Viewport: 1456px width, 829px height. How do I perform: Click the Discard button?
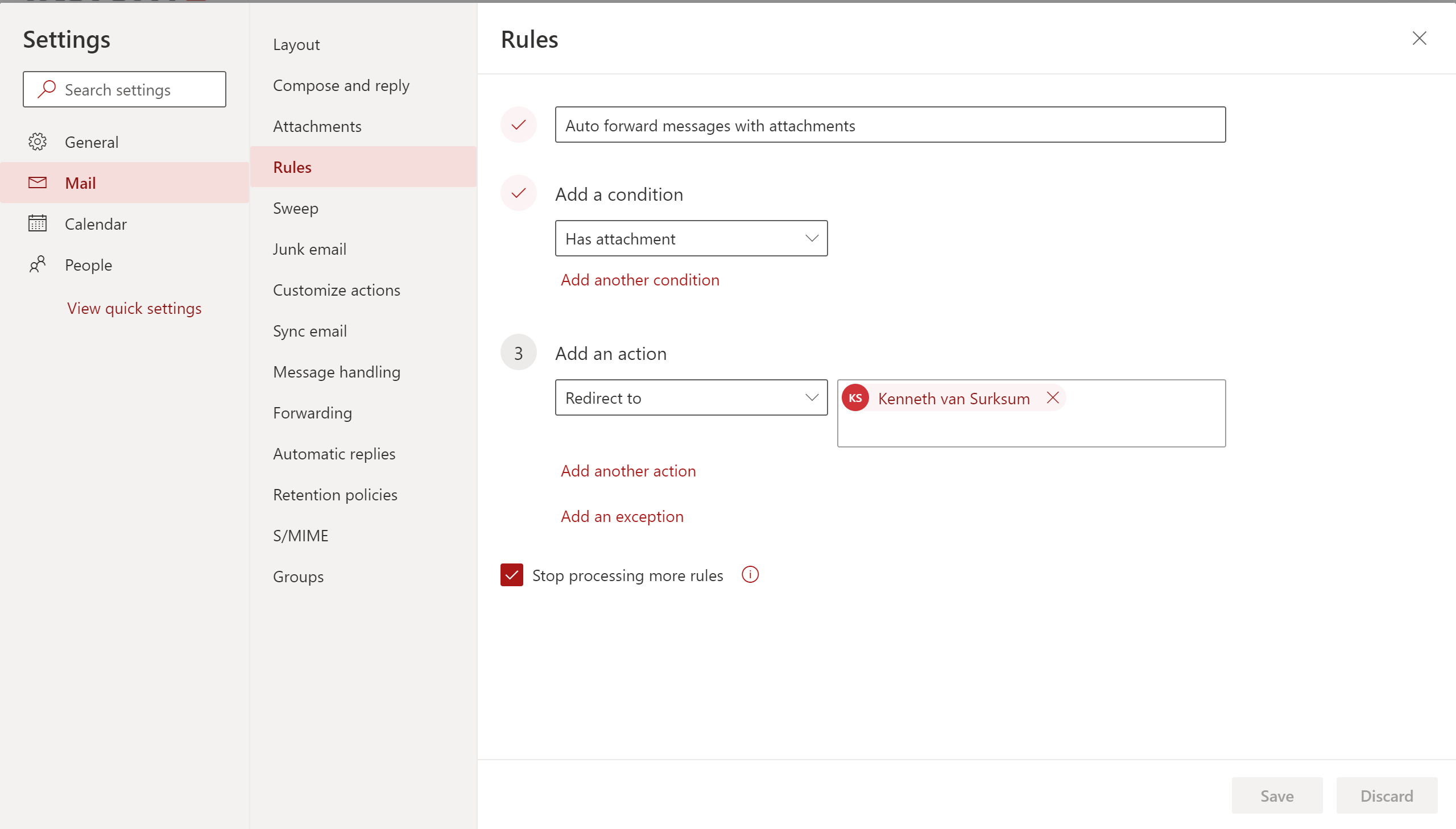[x=1387, y=795]
